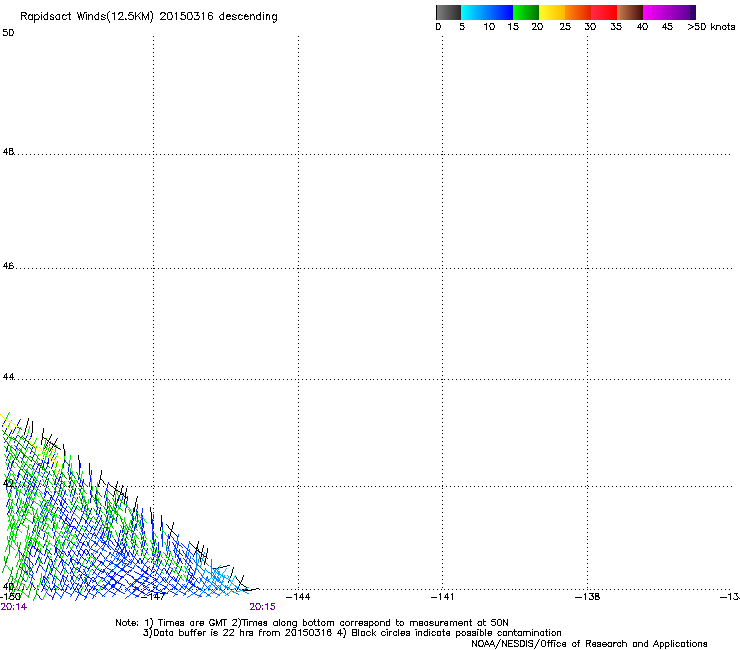This screenshot has height=650, width=740.
Task: Click the purple time stamp '20:15'
Action: (262, 607)
